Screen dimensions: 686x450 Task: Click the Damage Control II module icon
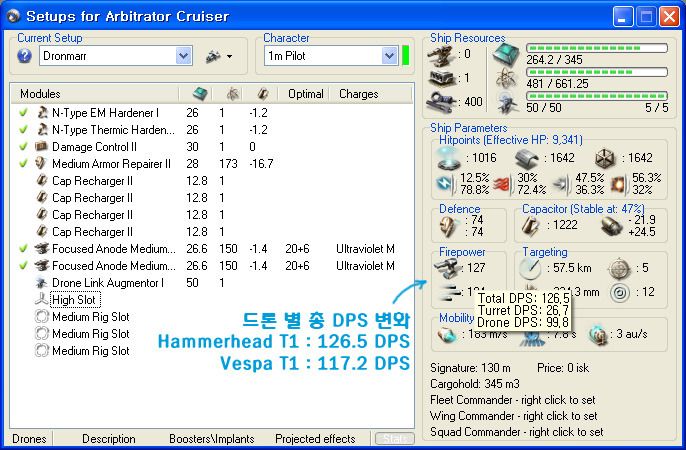coord(42,147)
